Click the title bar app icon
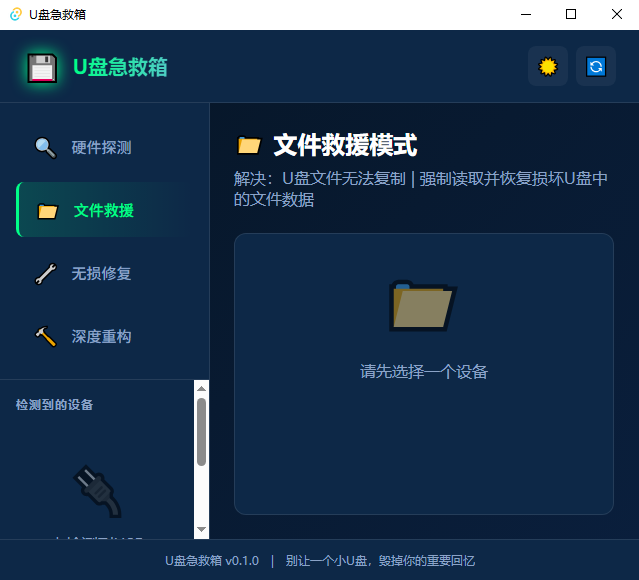Screen dimensions: 639x580 [x=16, y=14]
